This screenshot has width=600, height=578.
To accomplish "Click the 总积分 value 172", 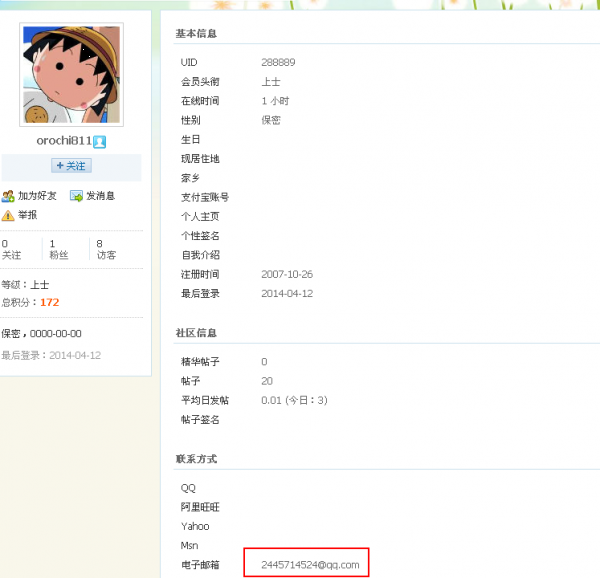I will click(x=50, y=303).
